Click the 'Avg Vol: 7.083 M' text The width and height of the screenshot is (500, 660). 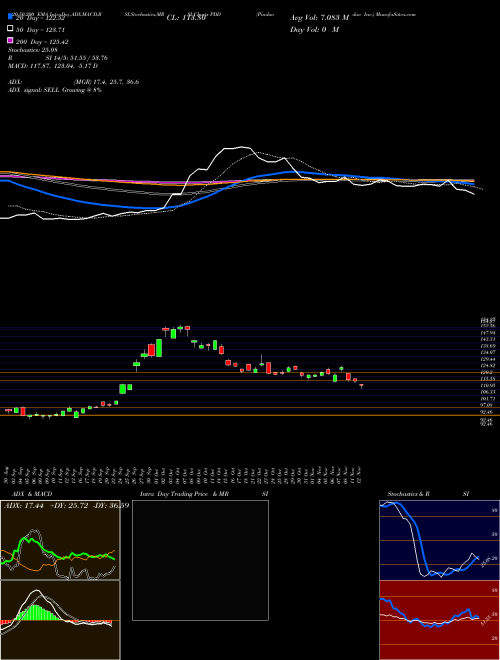(319, 18)
